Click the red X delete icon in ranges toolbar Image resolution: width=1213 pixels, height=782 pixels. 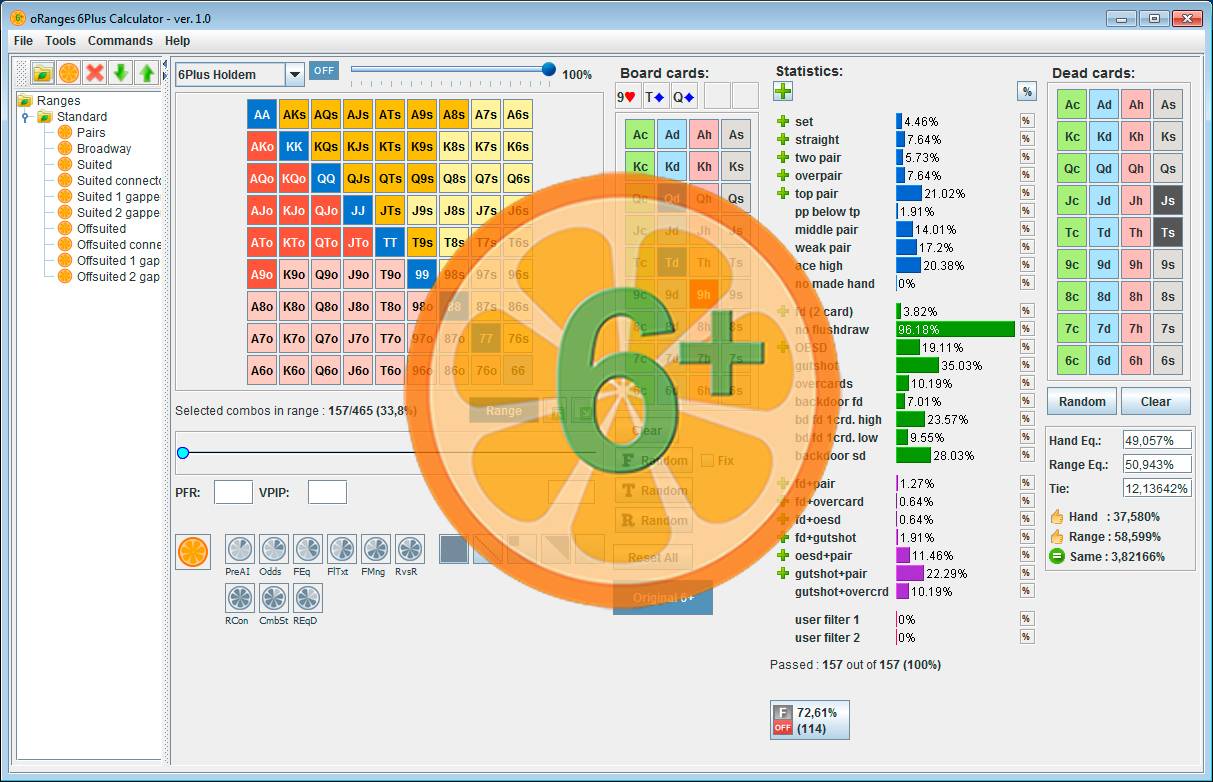pos(95,72)
